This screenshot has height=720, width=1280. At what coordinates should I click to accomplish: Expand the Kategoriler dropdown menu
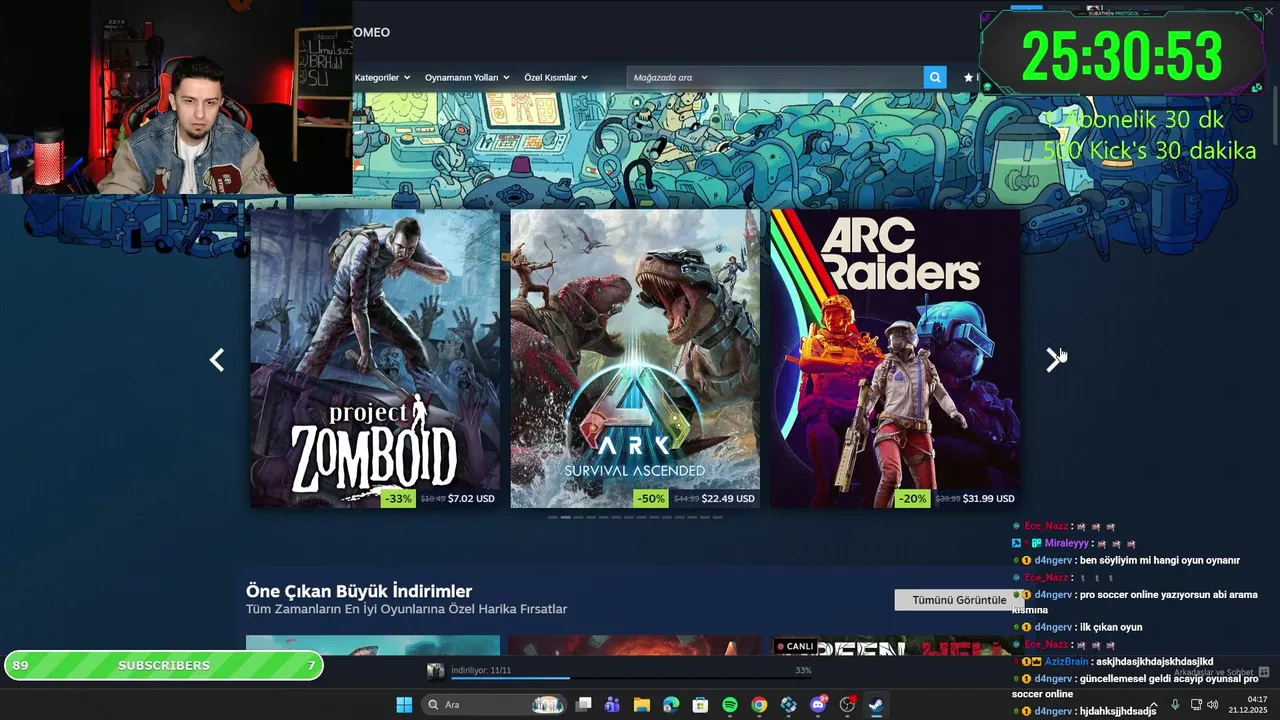[382, 77]
